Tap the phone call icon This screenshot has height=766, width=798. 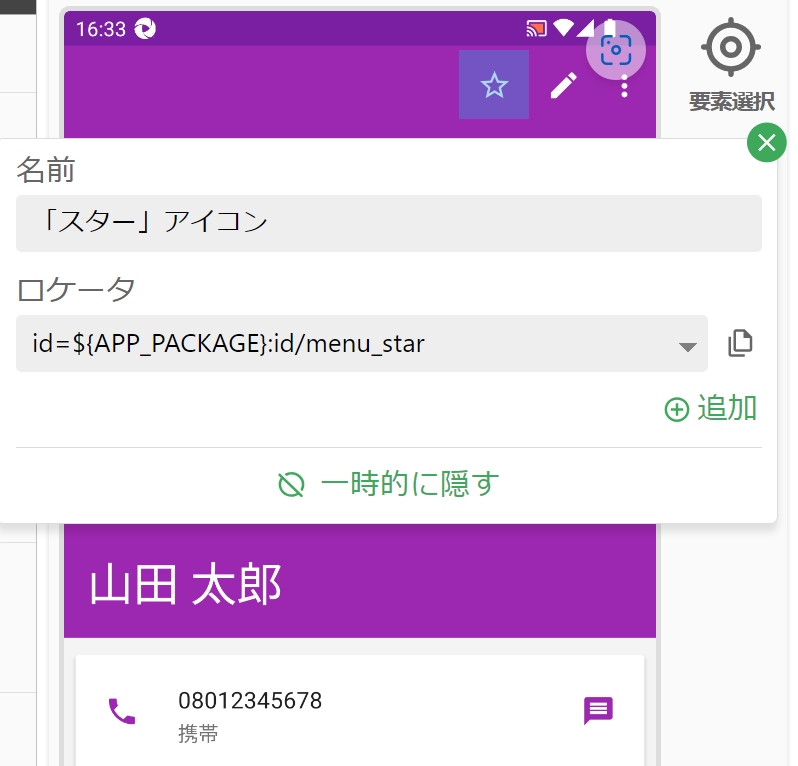(x=122, y=711)
